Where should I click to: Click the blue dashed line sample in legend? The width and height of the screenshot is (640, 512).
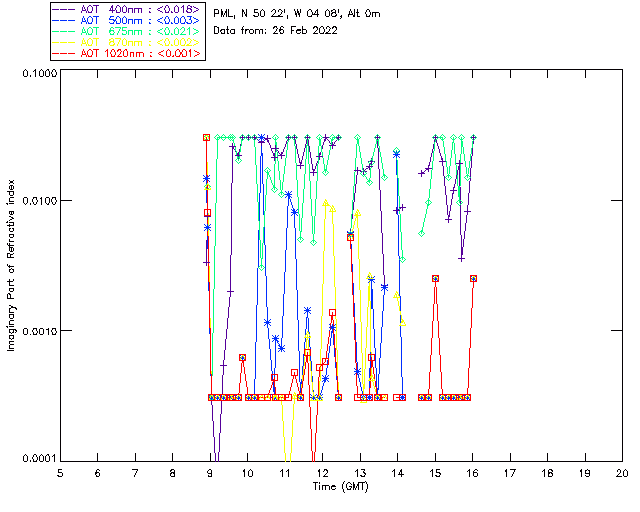point(64,20)
